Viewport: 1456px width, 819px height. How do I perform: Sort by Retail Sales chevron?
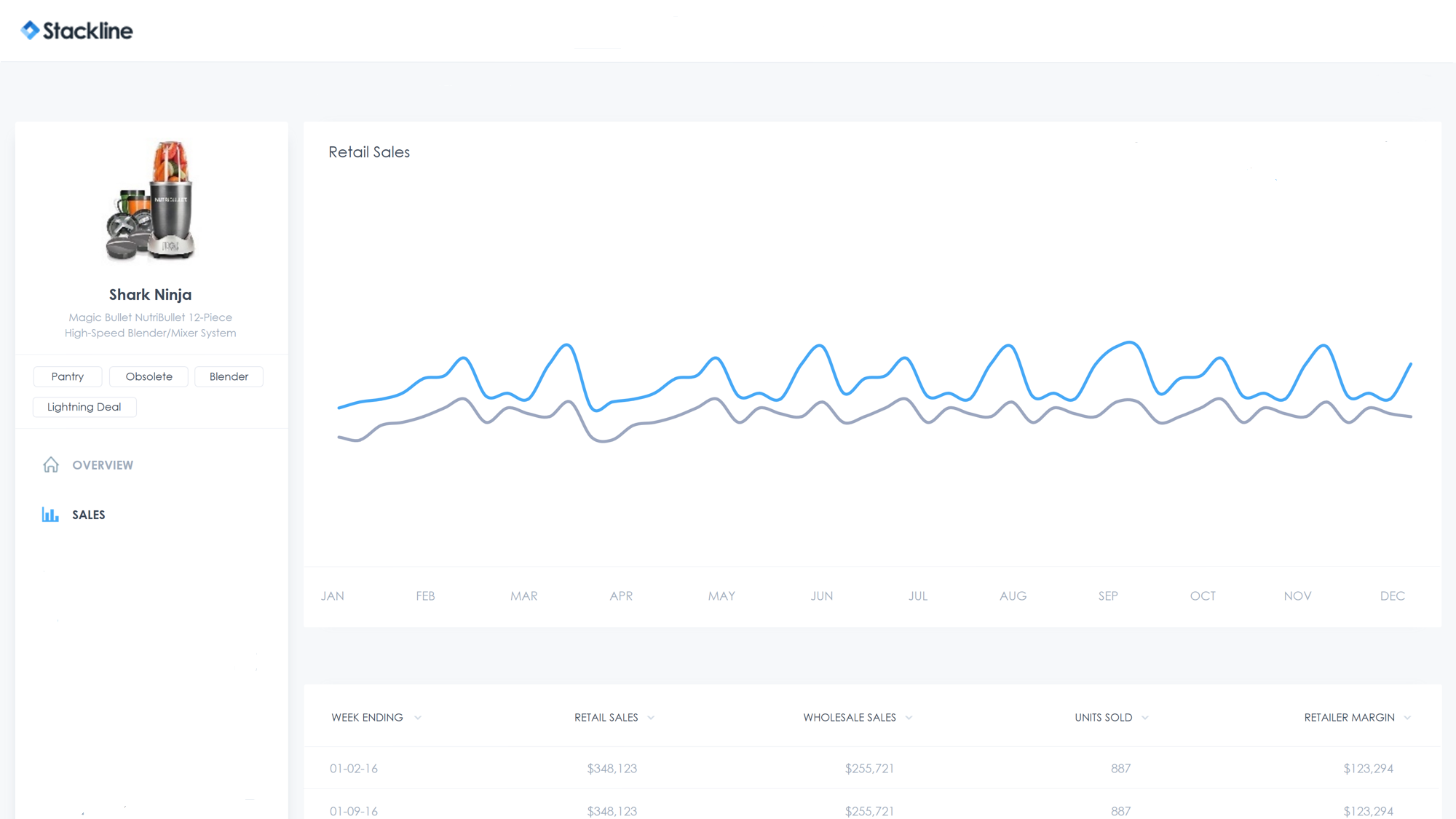click(651, 718)
